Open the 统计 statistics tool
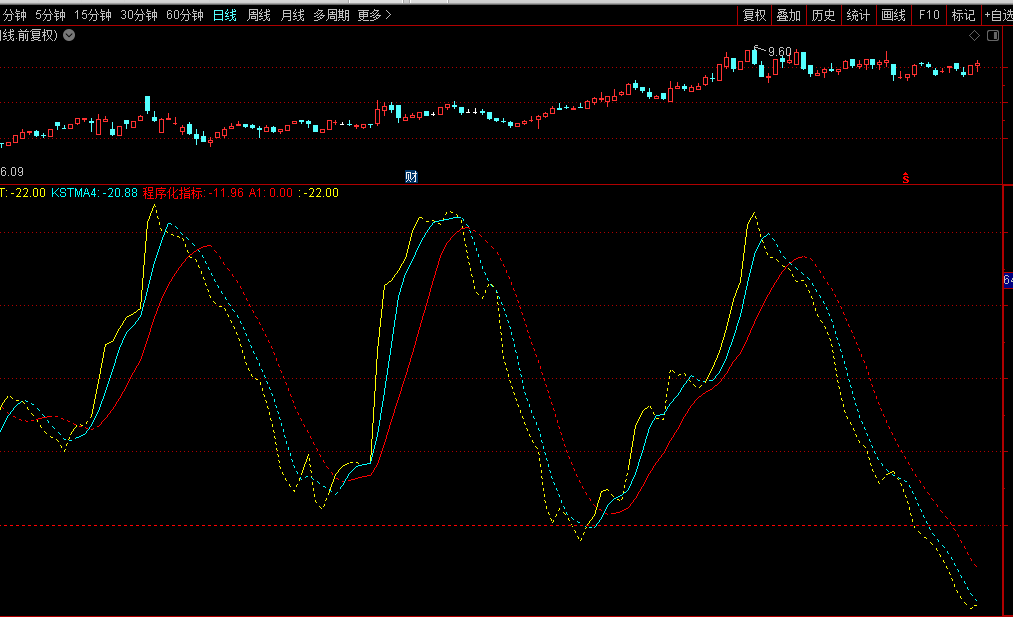Screen dimensions: 1013x617 (x=858, y=15)
